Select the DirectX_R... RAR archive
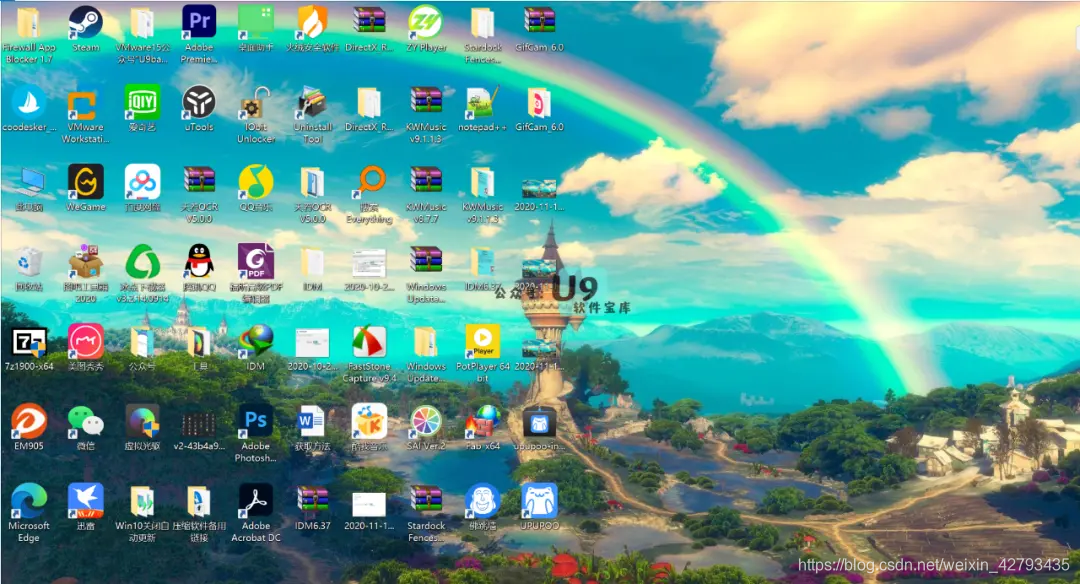 (x=369, y=23)
